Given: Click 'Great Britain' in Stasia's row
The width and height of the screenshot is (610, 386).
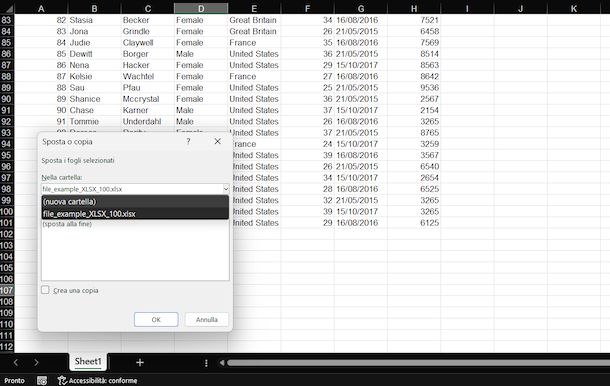Looking at the screenshot, I should point(254,20).
